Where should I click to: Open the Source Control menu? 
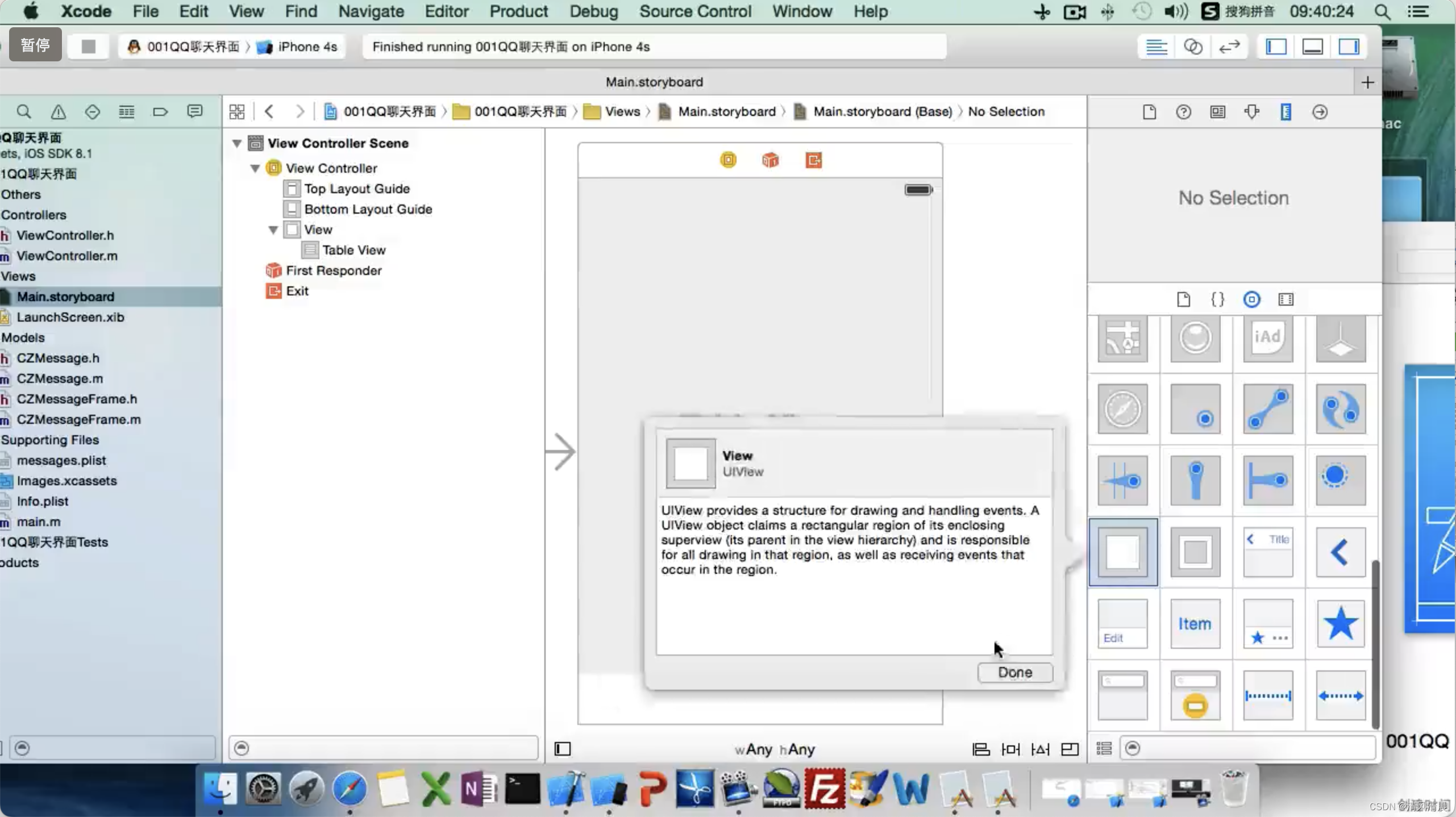[694, 11]
